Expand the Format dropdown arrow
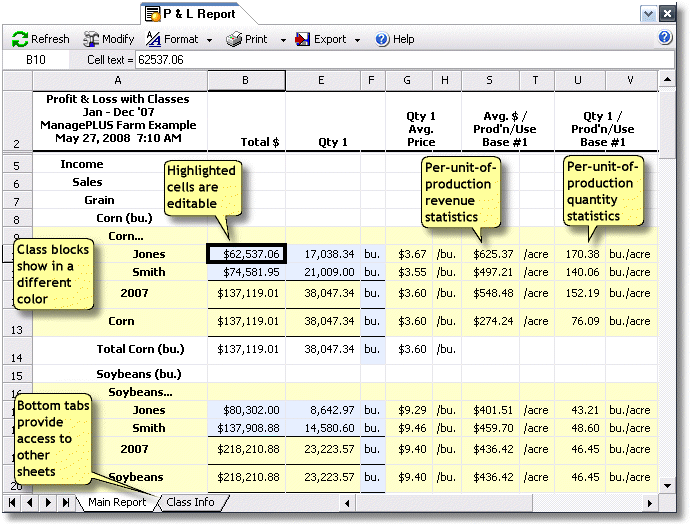Viewport: 691px width, 527px height. [210, 40]
